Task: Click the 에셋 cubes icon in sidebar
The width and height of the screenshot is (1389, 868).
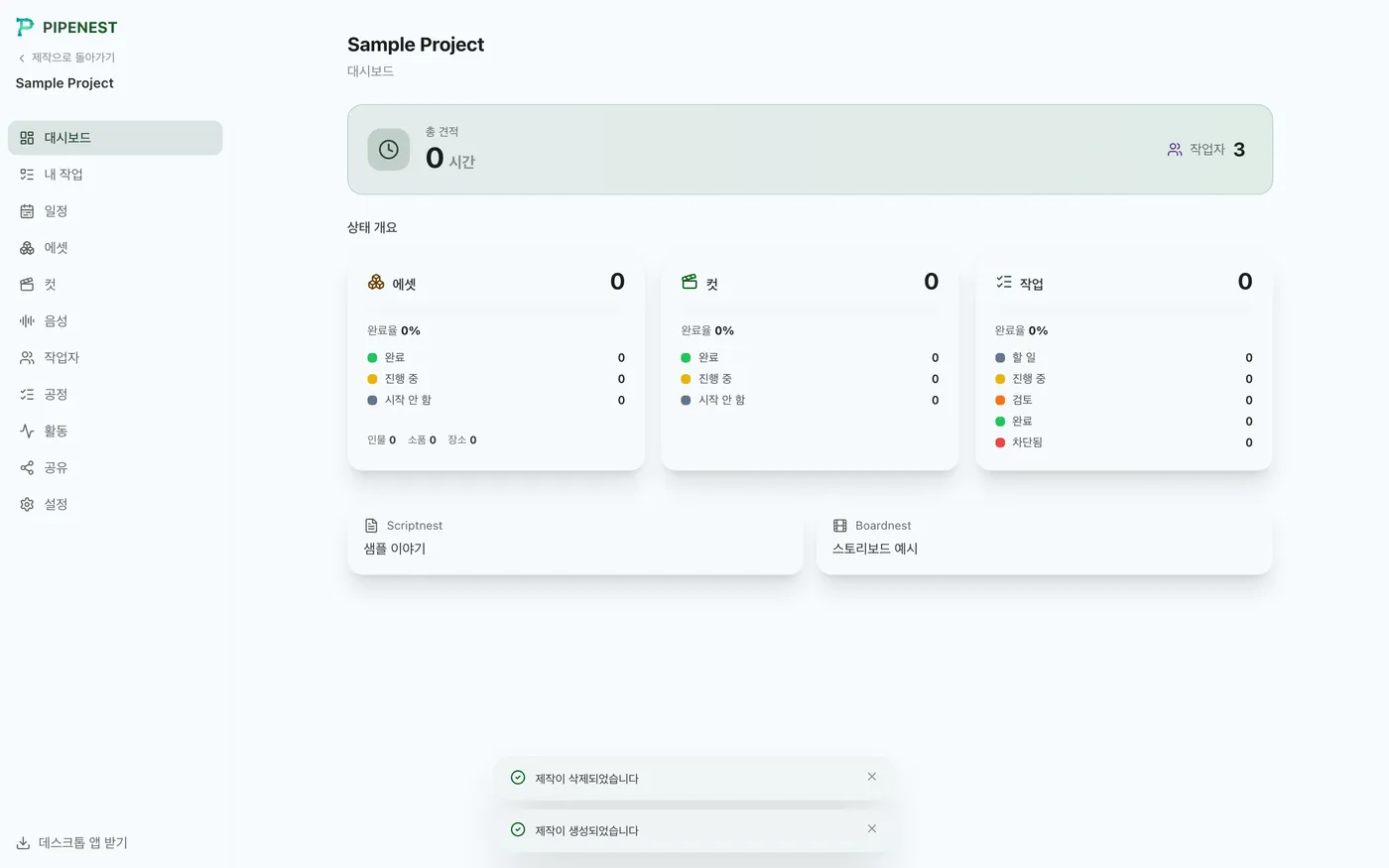Action: point(27,248)
